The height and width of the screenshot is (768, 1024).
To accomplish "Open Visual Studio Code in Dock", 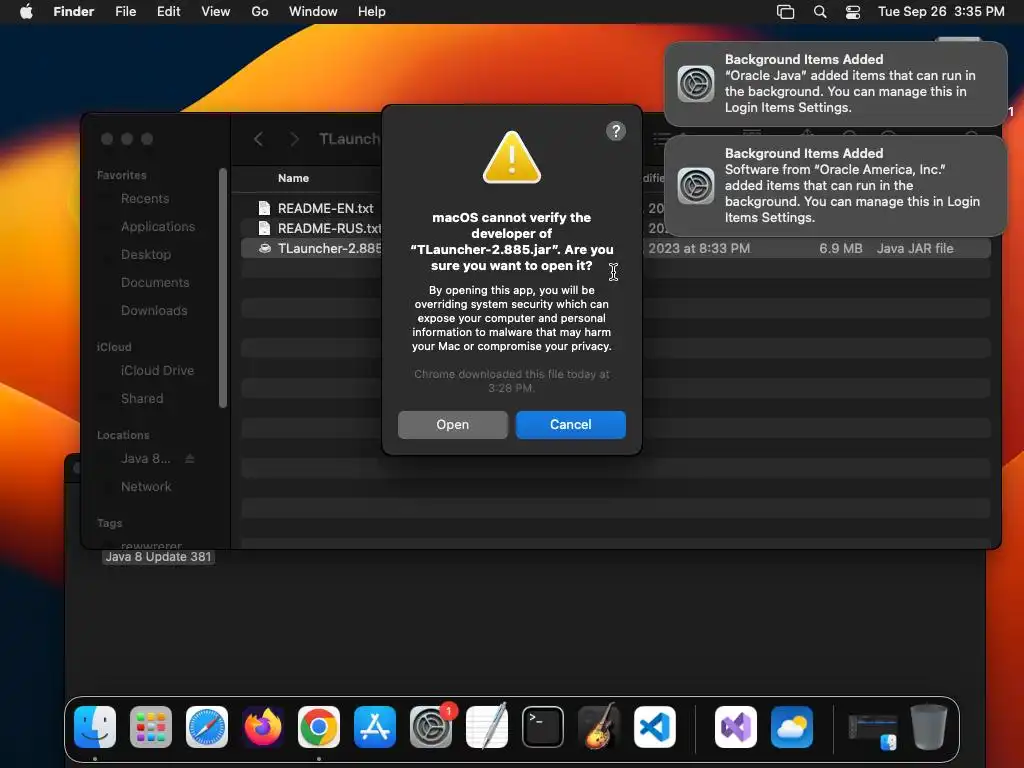I will coord(655,727).
